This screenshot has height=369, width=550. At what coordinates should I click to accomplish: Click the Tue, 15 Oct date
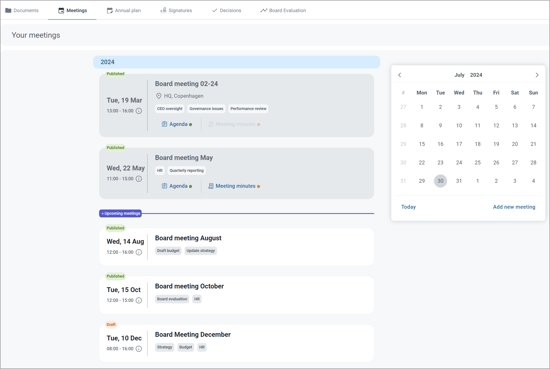123,290
